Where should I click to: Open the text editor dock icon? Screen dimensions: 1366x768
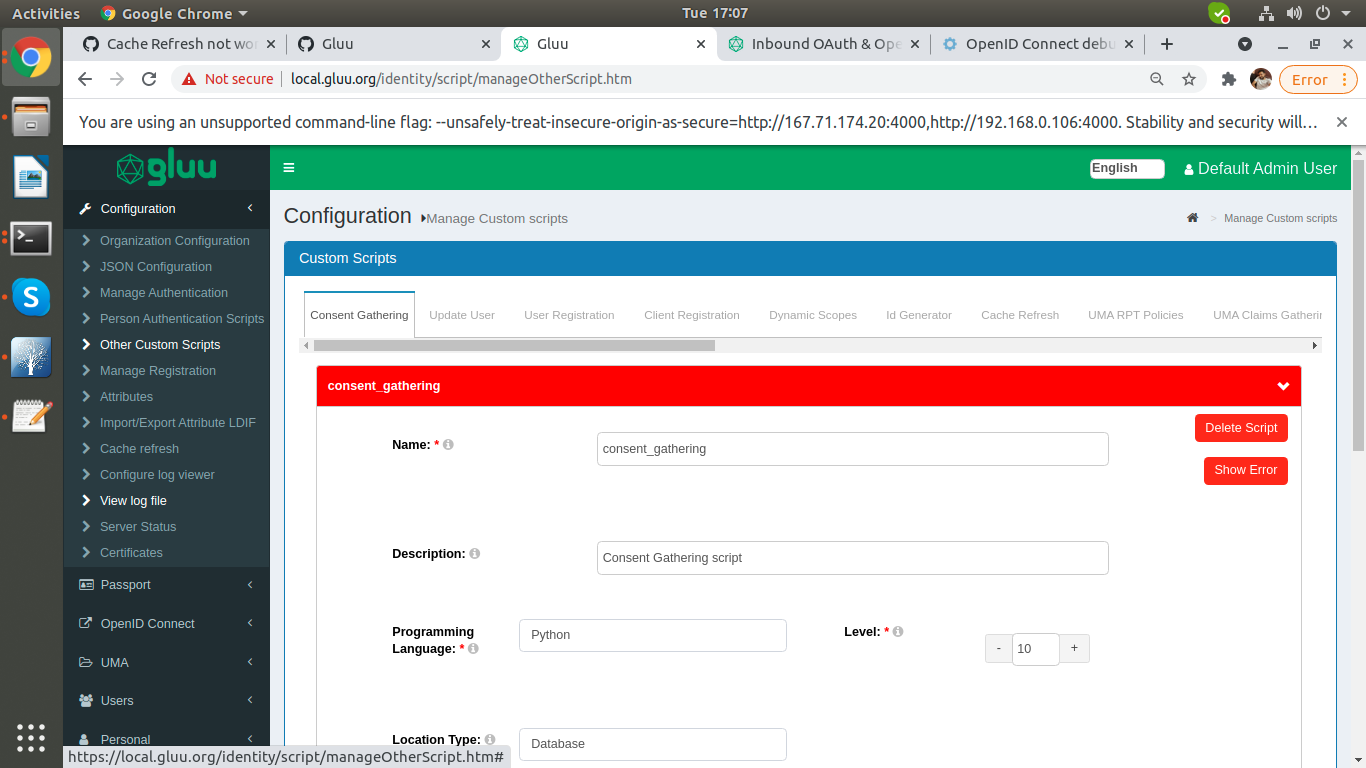tap(31, 415)
